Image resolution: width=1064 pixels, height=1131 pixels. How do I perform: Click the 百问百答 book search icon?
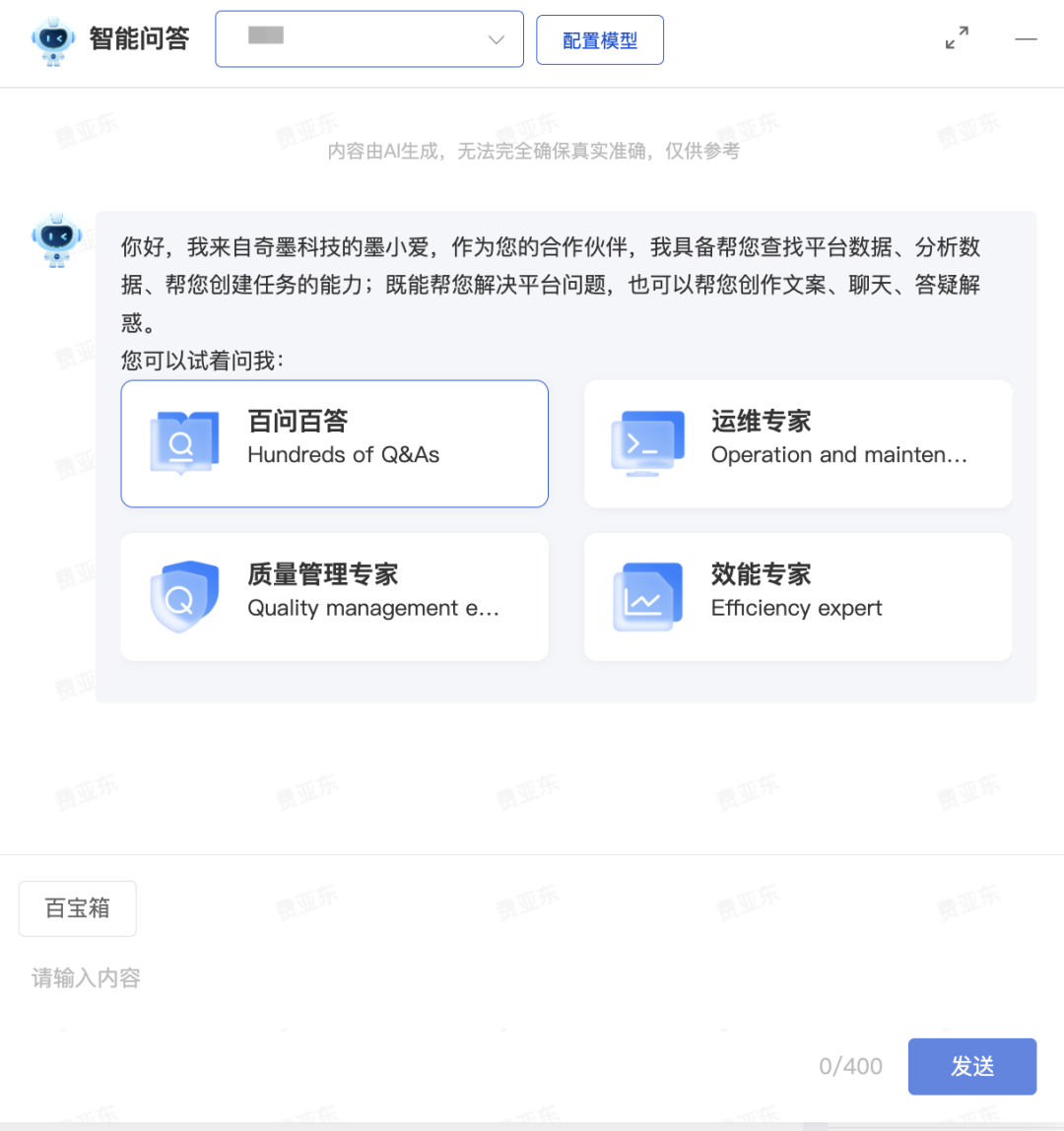184,443
